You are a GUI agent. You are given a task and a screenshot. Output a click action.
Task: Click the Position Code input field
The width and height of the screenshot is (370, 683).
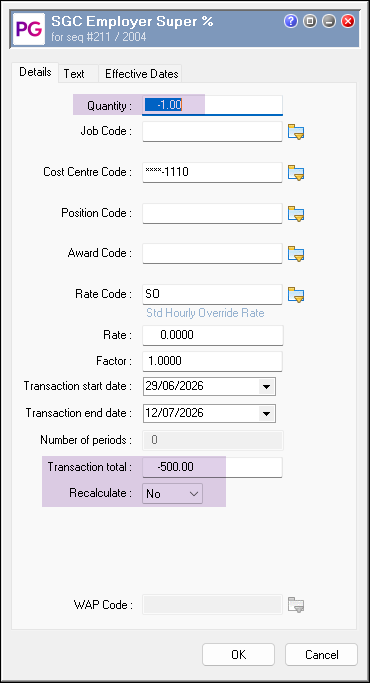pyautogui.click(x=213, y=213)
